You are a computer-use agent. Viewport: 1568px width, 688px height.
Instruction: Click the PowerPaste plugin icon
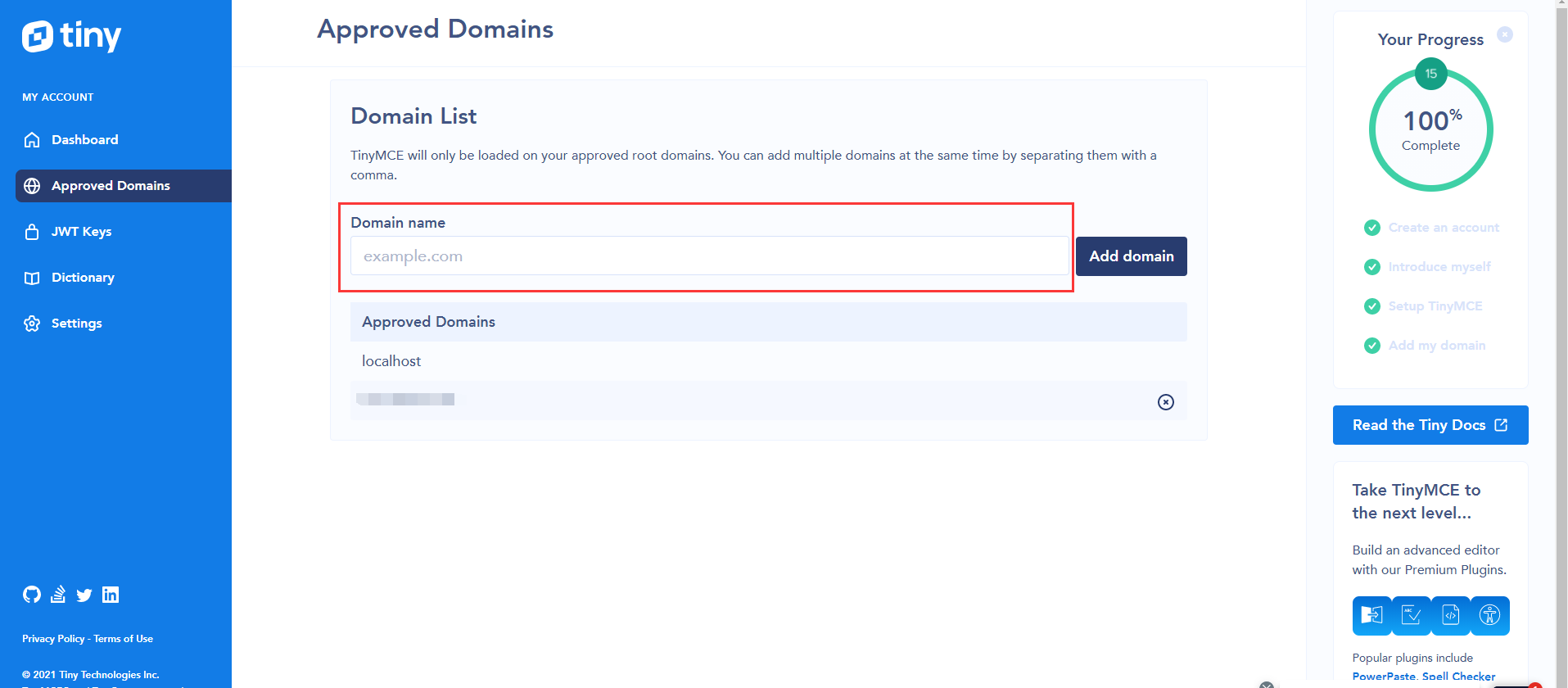tap(1371, 616)
